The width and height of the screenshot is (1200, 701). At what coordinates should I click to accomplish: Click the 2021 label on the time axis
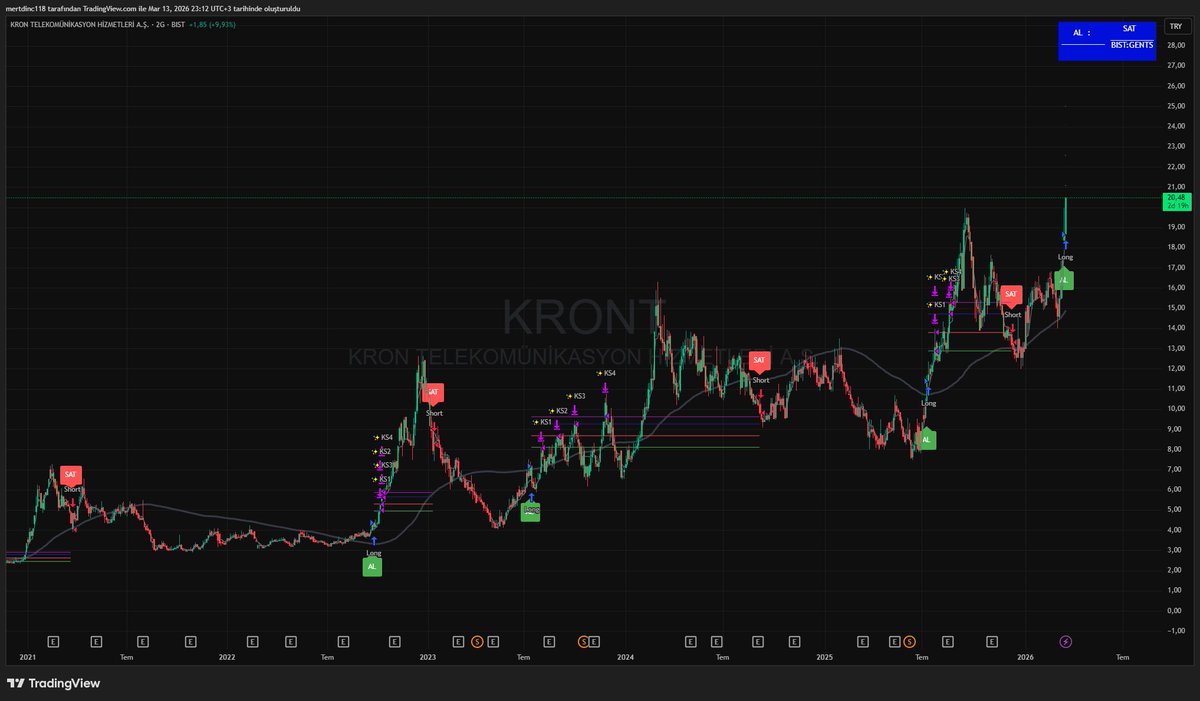28,657
